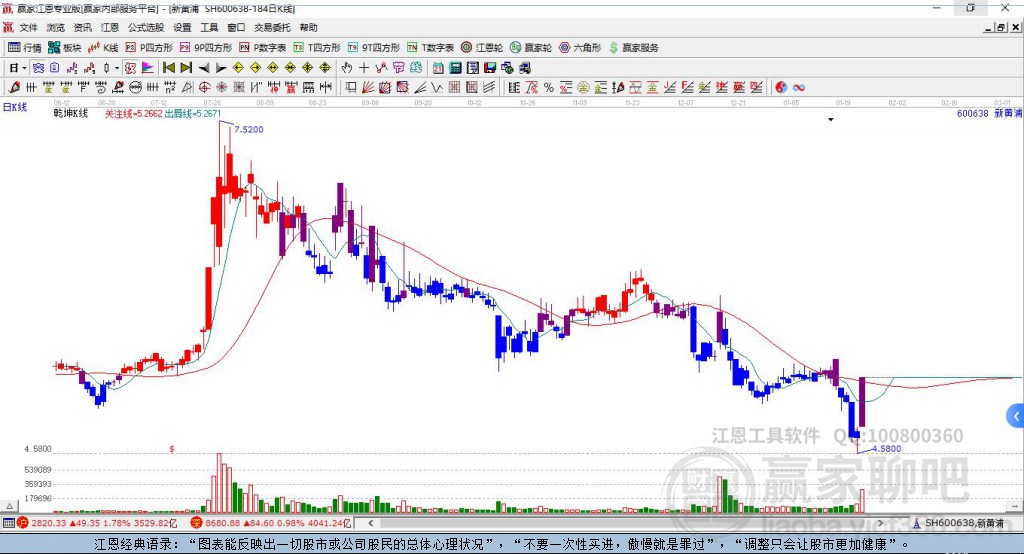Click the truck icon on toolbar
The image size is (1024, 554).
click(524, 68)
